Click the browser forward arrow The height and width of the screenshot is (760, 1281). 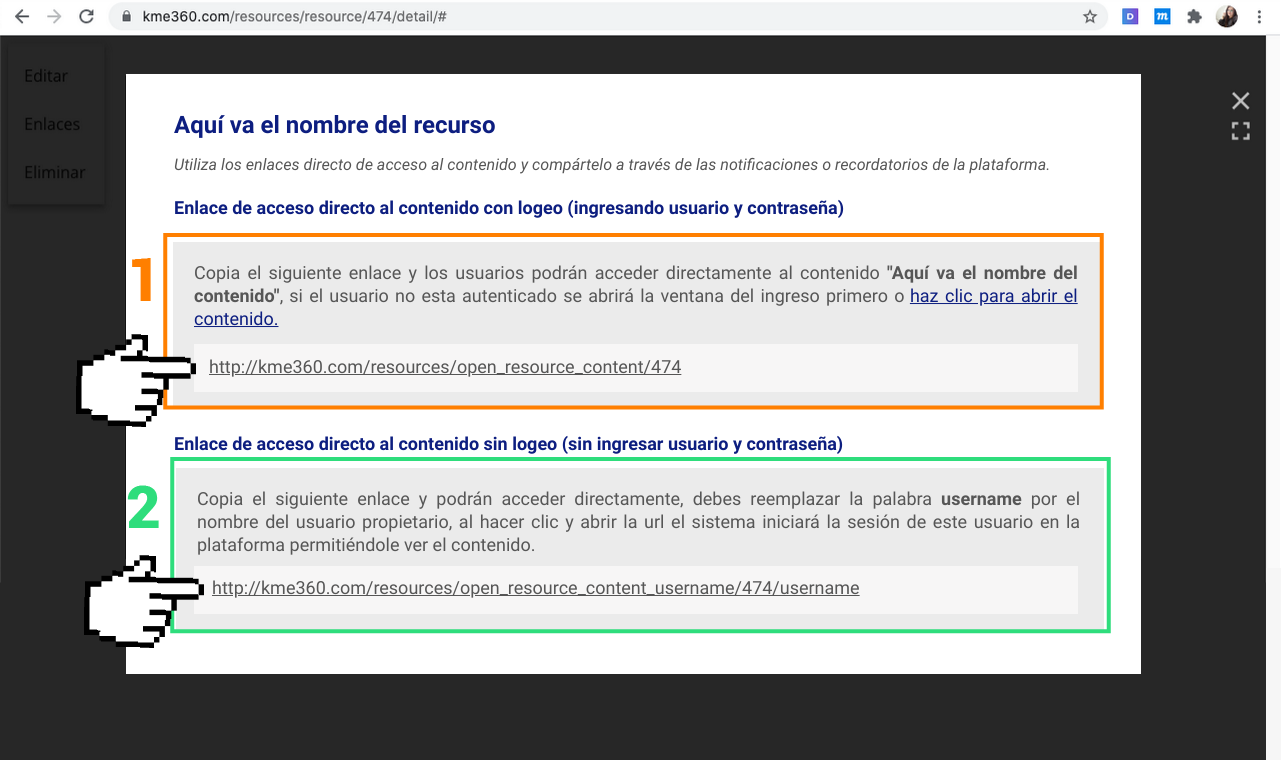(54, 17)
